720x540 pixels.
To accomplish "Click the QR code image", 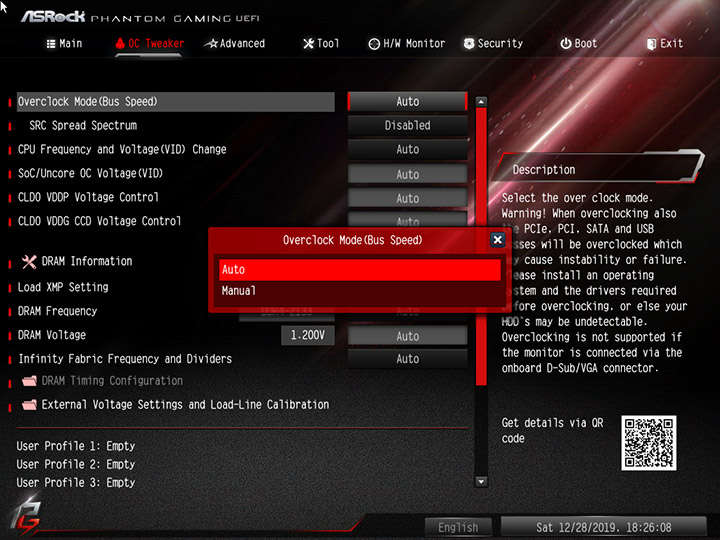I will pyautogui.click(x=648, y=443).
